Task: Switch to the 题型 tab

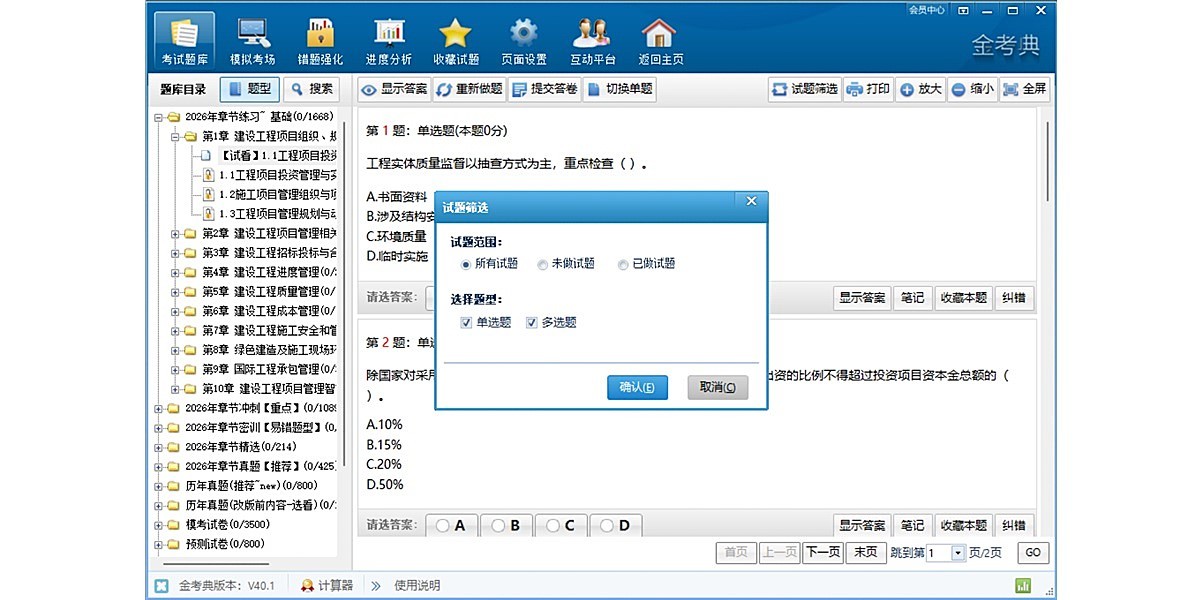Action: (x=249, y=89)
